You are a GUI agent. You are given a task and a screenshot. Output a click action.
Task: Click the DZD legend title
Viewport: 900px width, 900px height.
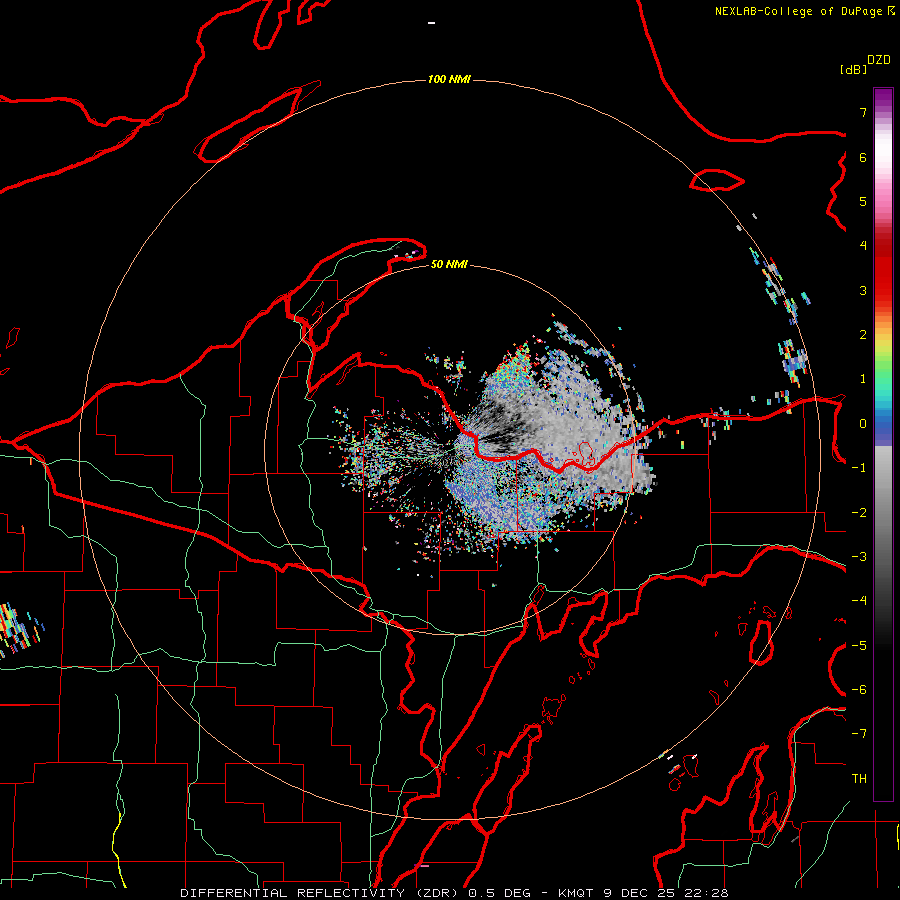[879, 60]
